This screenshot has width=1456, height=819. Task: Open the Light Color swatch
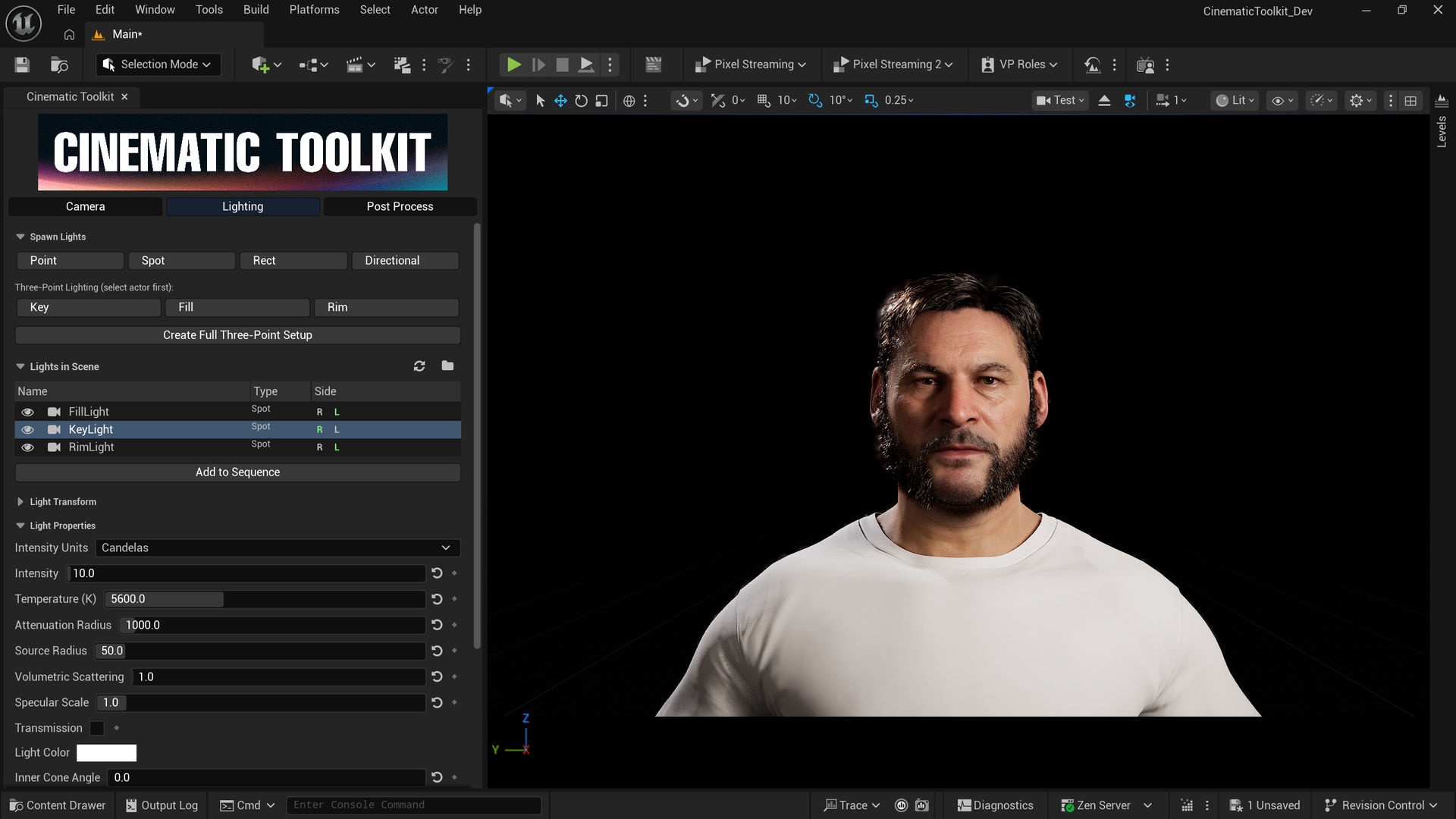point(106,753)
